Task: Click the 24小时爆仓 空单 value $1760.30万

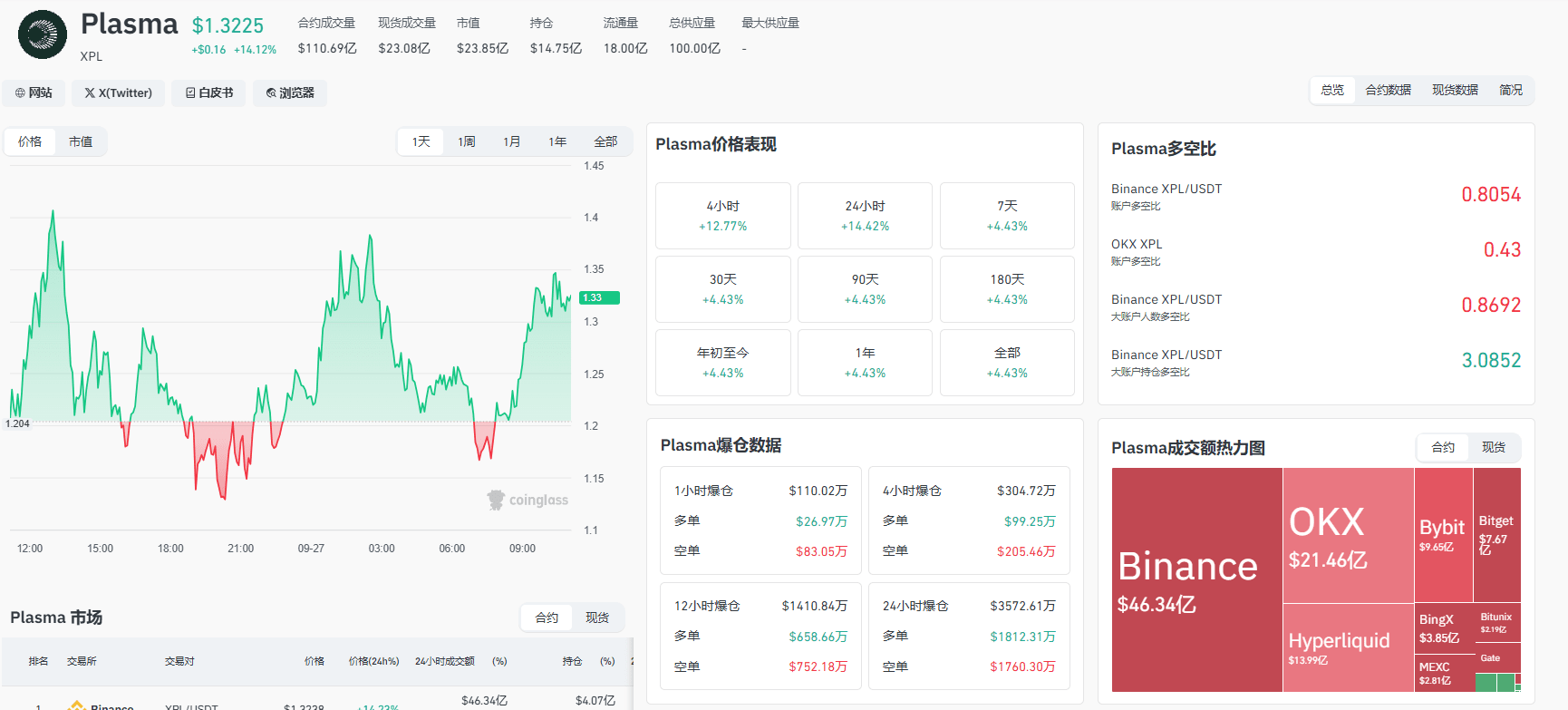Action: tap(1022, 666)
